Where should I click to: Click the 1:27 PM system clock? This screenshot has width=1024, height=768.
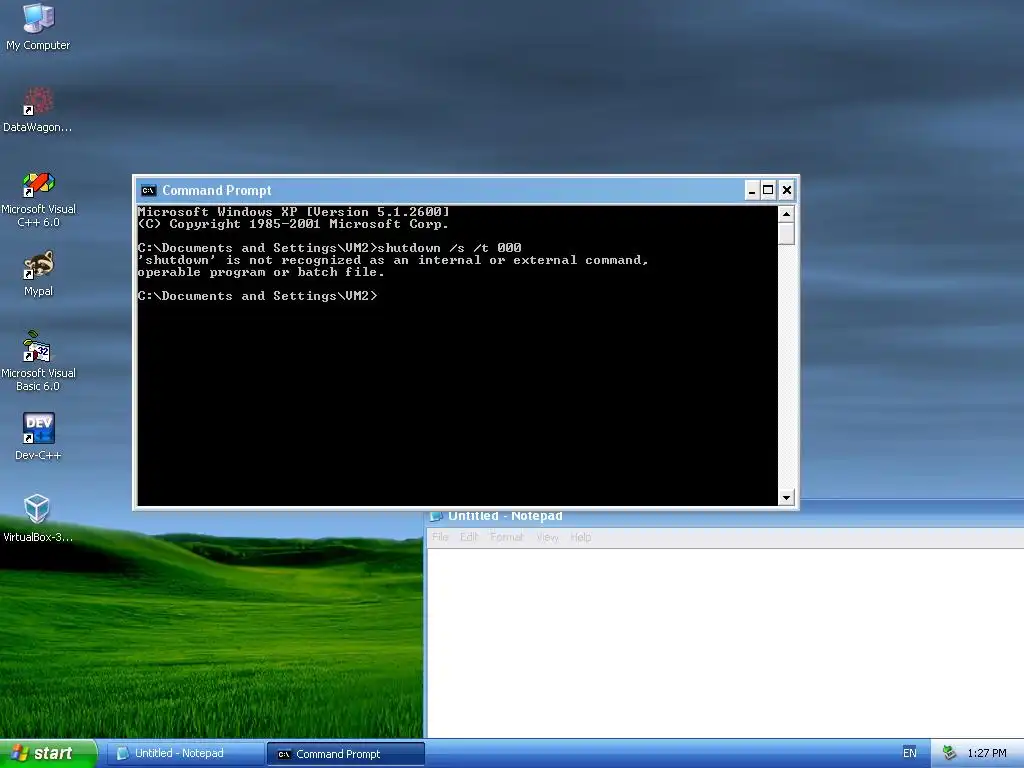coord(987,754)
